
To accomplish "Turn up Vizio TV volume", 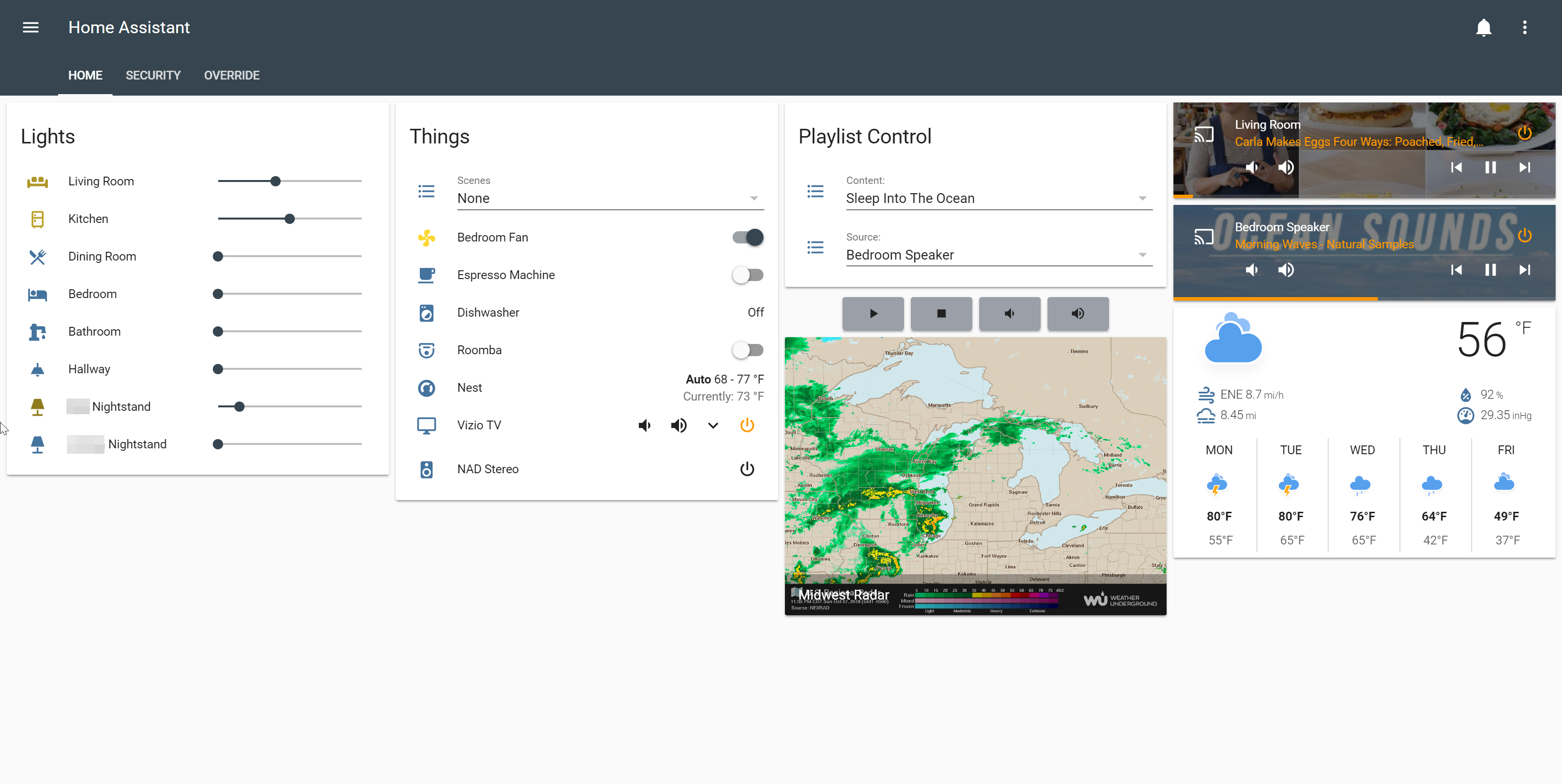I will pyautogui.click(x=678, y=425).
